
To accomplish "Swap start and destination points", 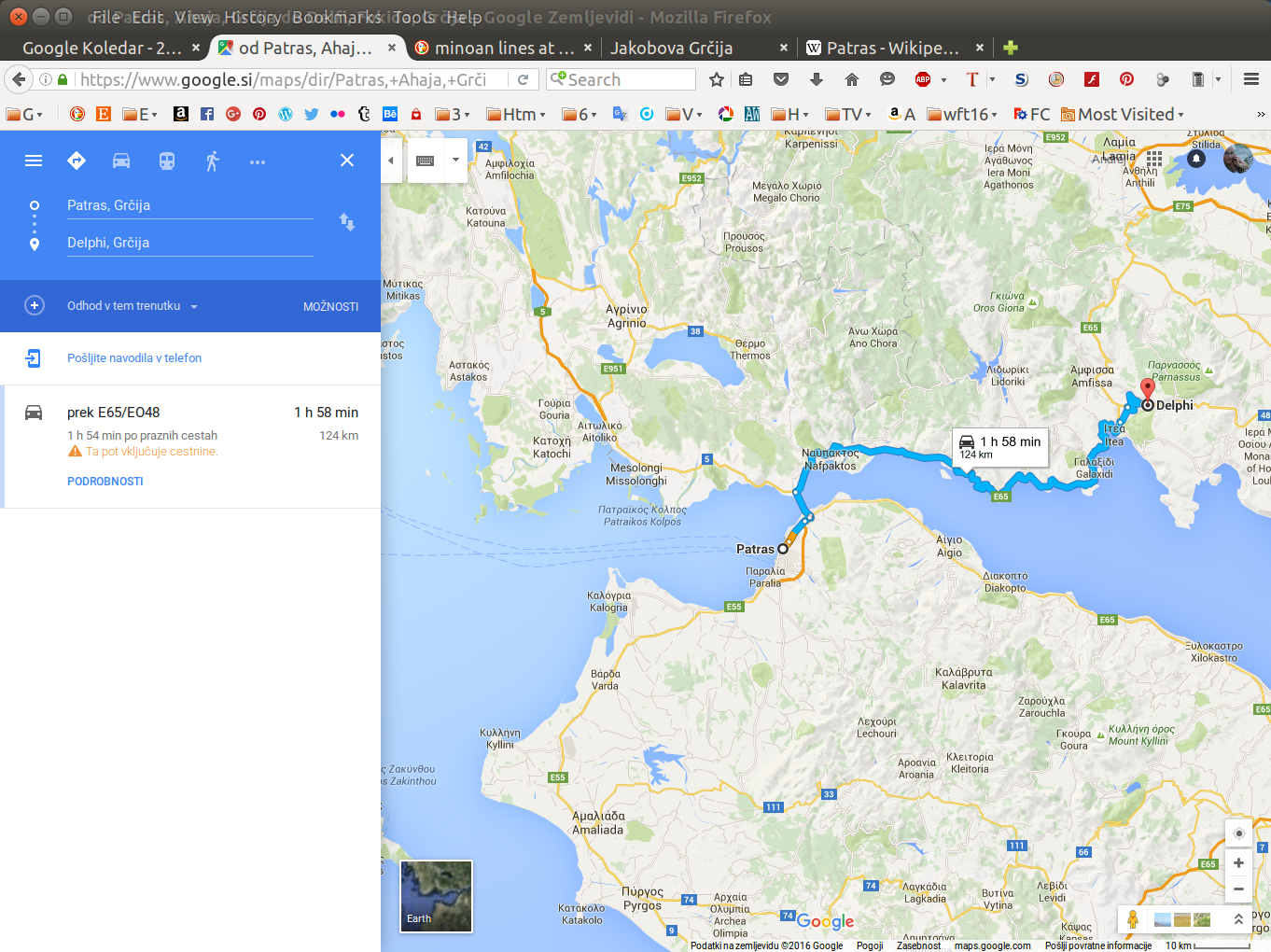I will (x=347, y=222).
